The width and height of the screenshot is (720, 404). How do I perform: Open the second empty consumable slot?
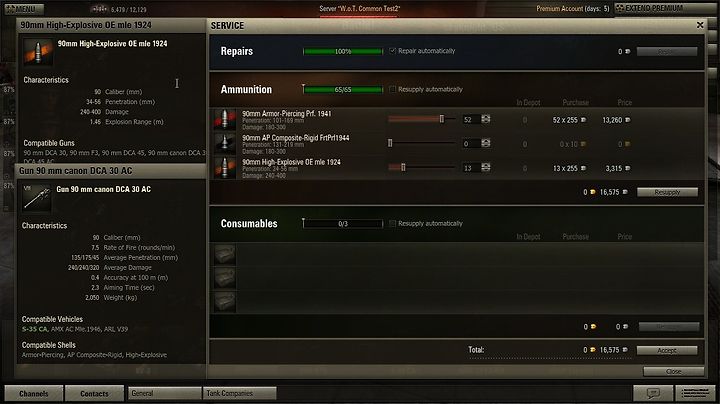pos(225,278)
